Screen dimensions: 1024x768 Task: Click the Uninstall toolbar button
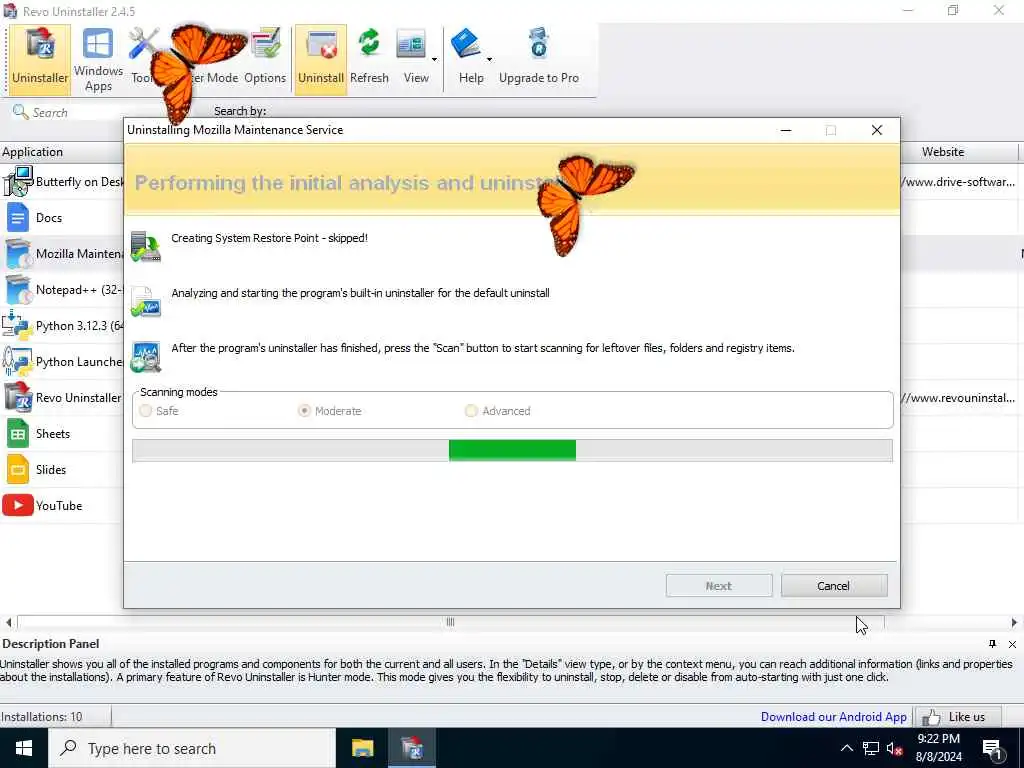(x=321, y=58)
